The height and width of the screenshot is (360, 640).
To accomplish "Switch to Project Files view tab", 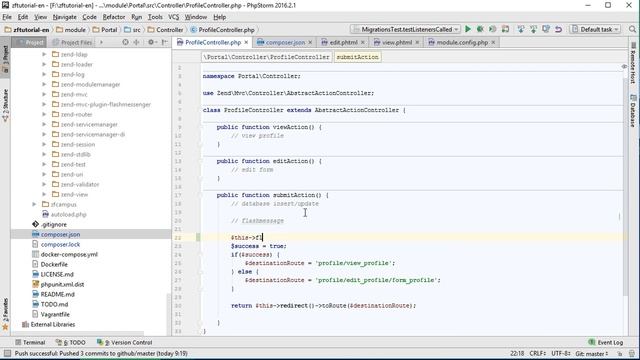I will point(73,42).
